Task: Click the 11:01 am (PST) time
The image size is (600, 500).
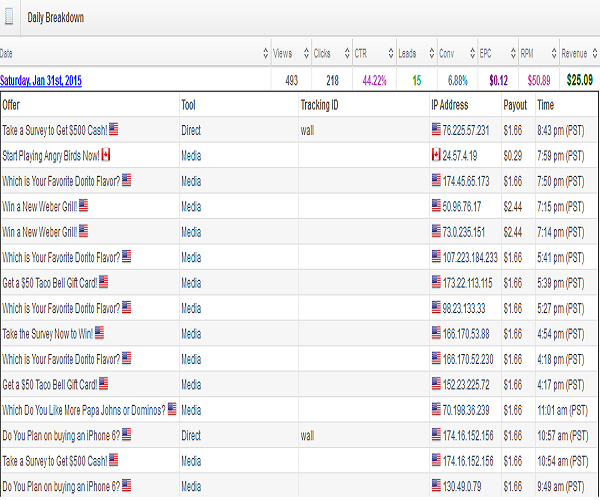Action: [x=562, y=410]
